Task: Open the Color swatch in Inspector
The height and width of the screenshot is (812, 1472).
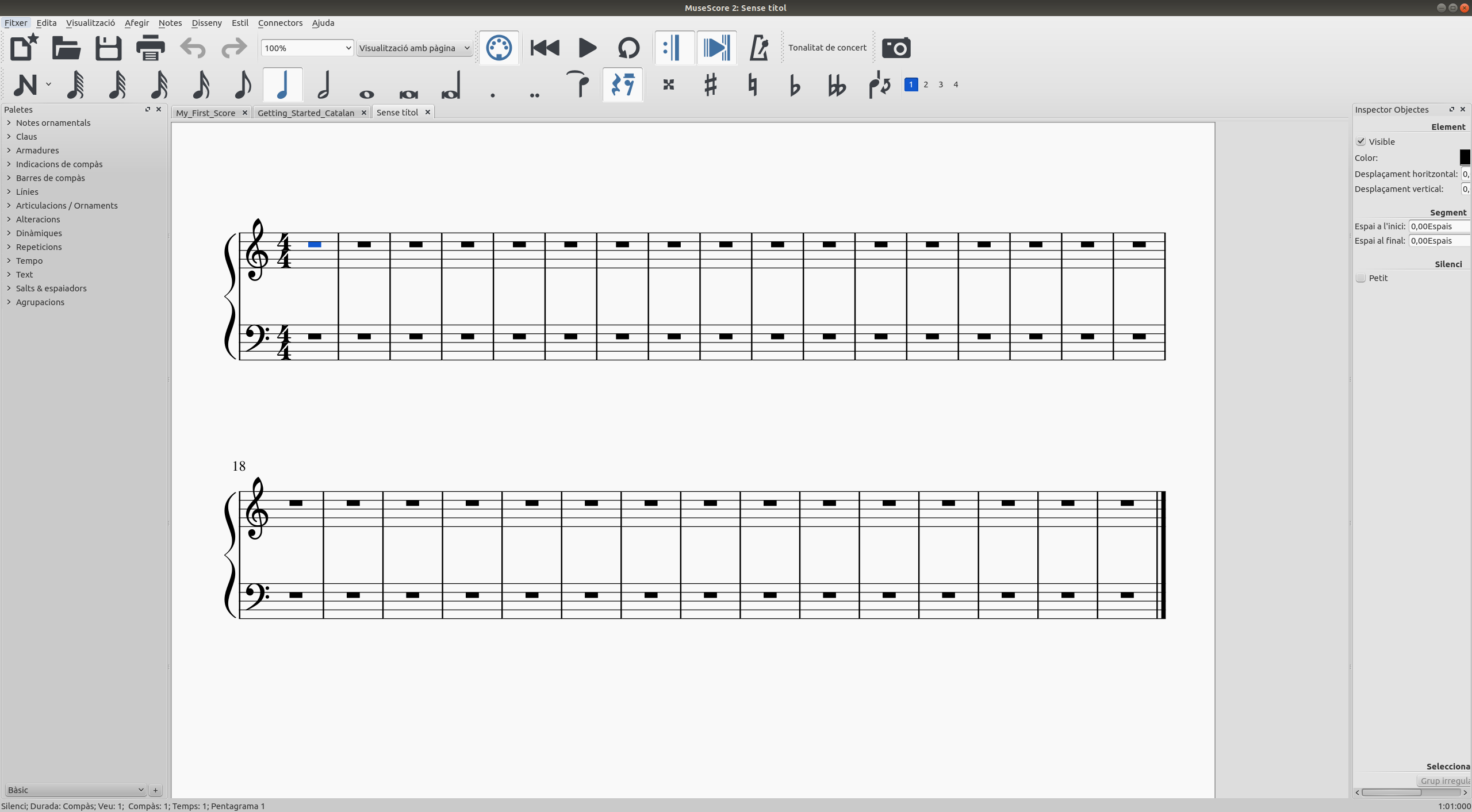Action: 1465,157
